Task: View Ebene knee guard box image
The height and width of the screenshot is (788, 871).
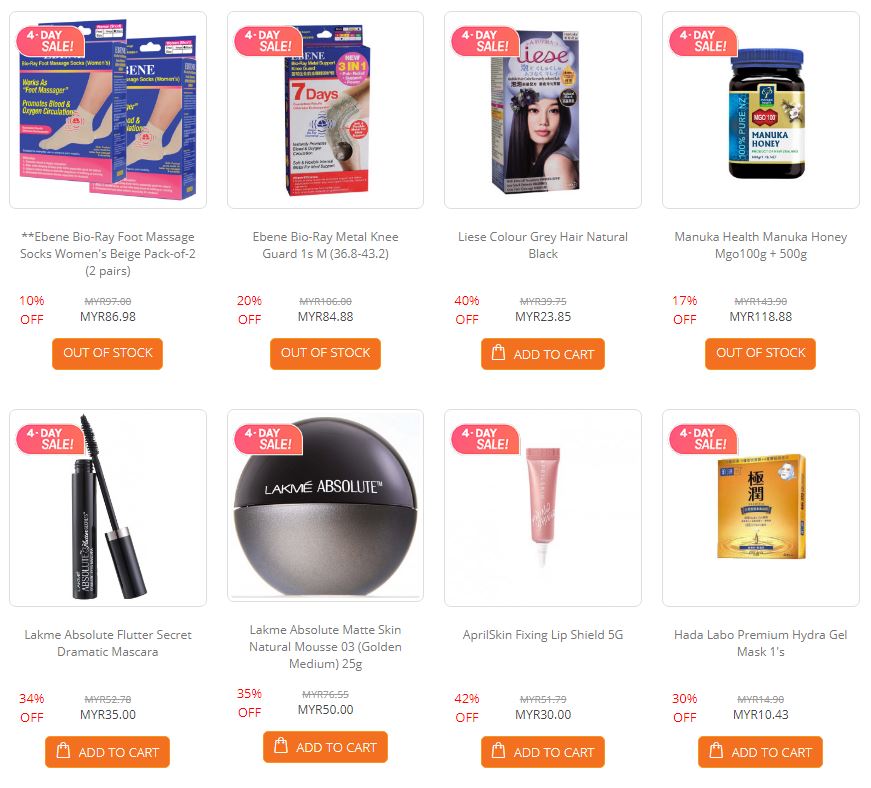Action: tap(326, 110)
